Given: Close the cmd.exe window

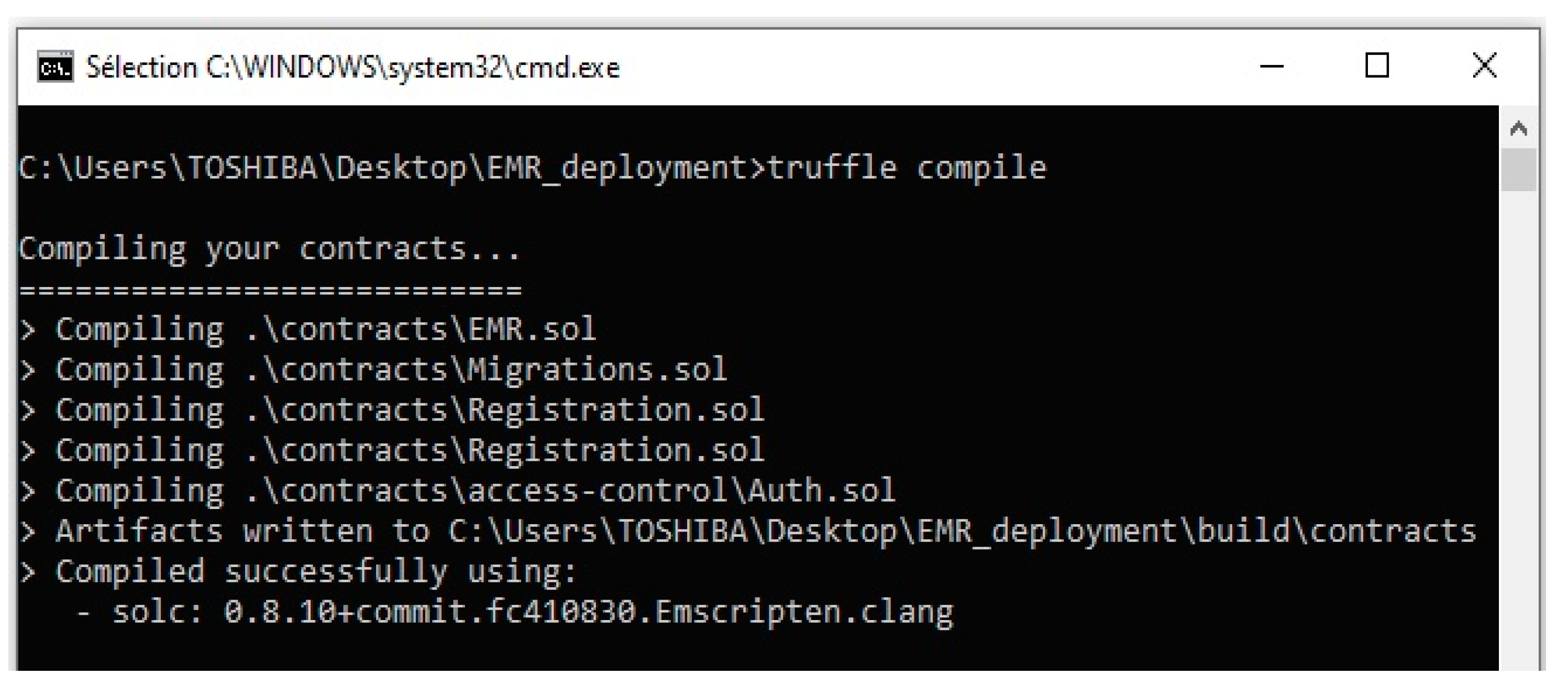Looking at the screenshot, I should tap(1484, 66).
